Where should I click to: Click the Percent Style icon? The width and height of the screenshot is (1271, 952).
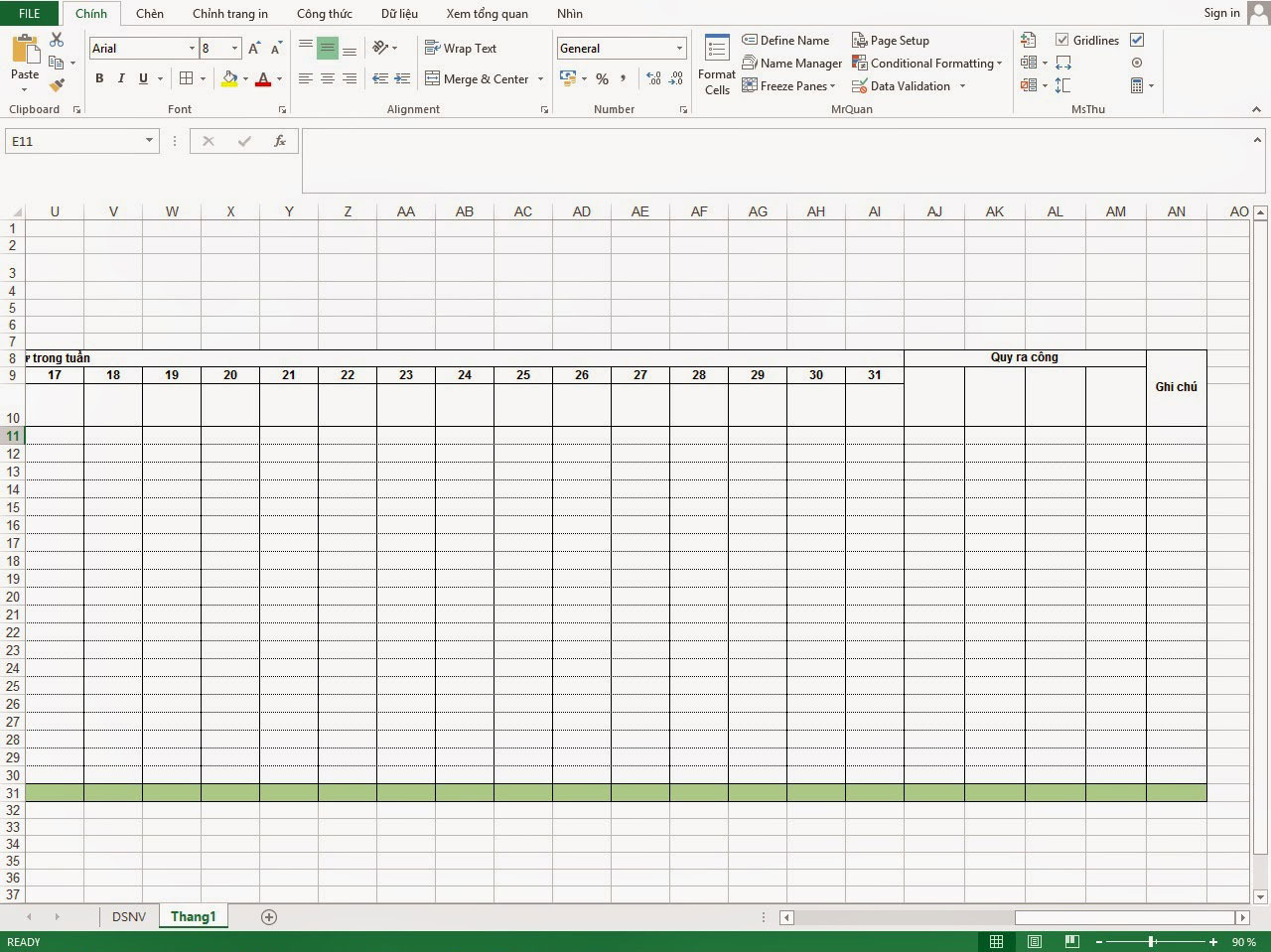[x=602, y=78]
